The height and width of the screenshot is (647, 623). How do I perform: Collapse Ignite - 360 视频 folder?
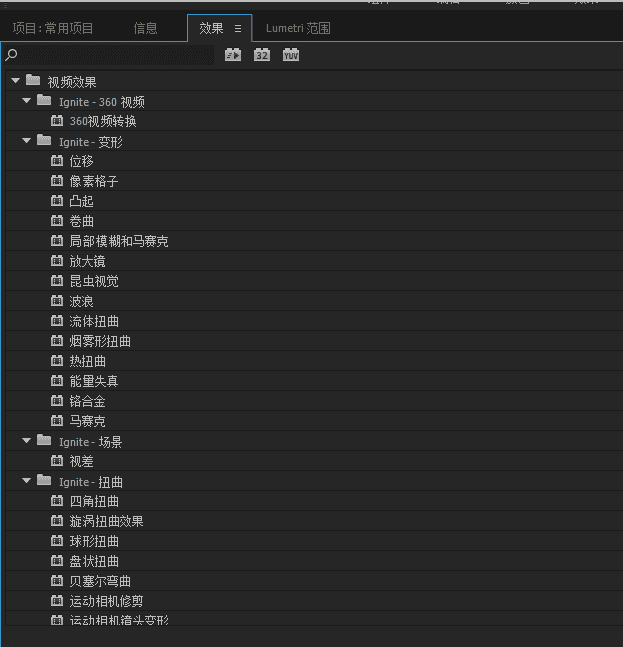click(27, 101)
